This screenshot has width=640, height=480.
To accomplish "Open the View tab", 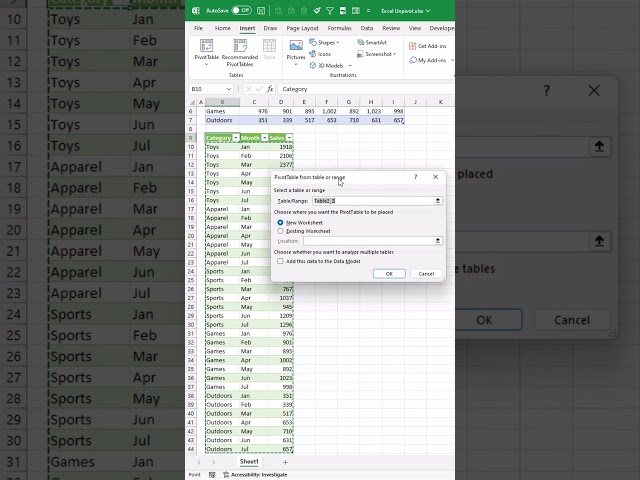I will click(x=415, y=28).
